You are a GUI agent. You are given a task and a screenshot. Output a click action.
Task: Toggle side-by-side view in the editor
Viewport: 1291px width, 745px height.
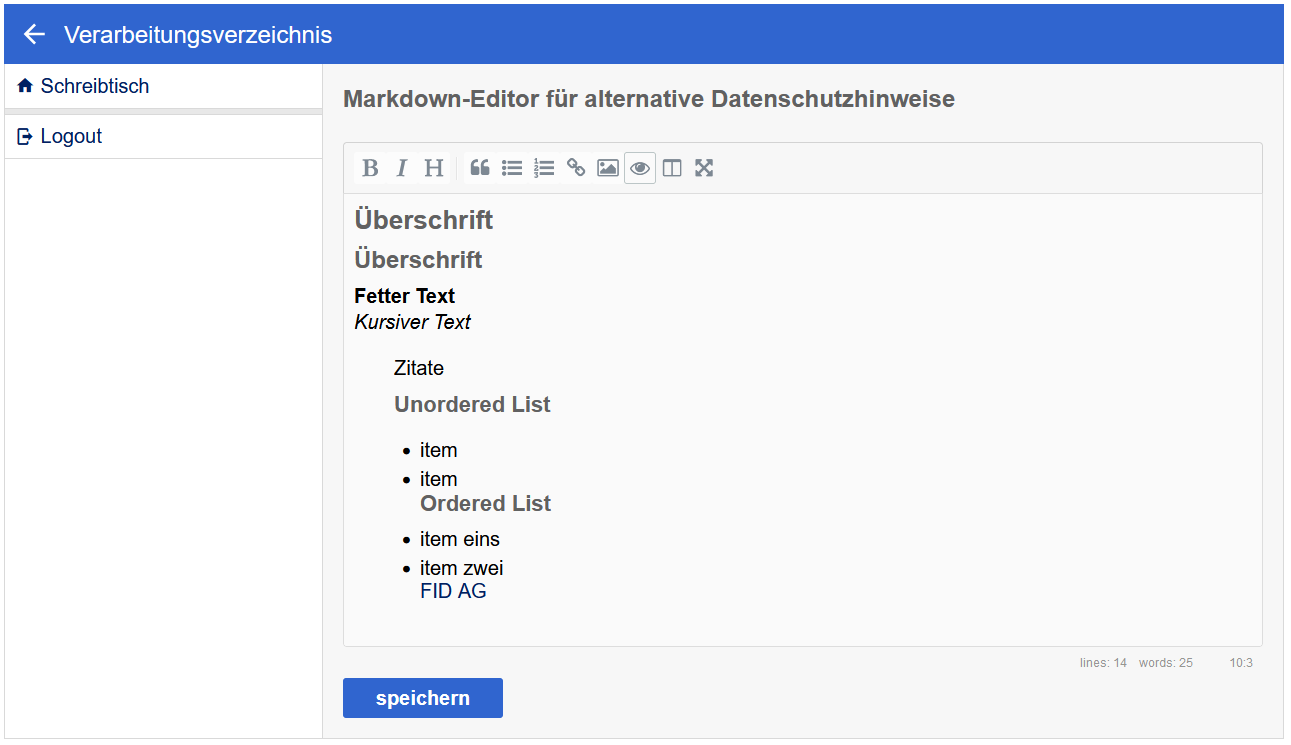click(x=672, y=168)
